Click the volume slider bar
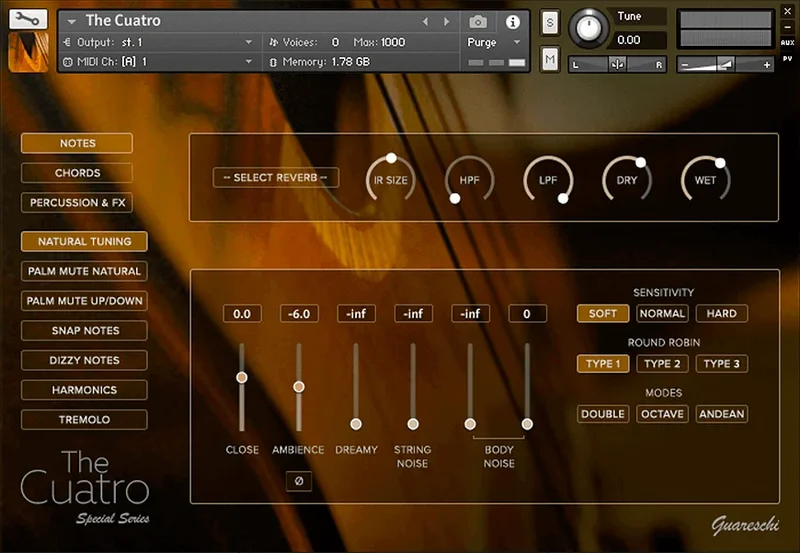Viewport: 800px width, 553px height. click(726, 65)
